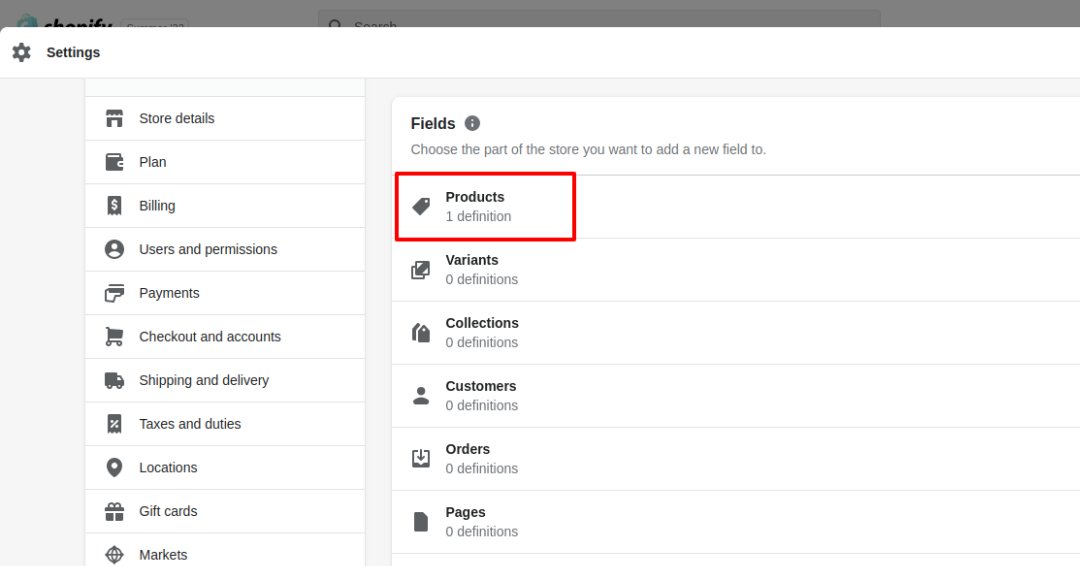Click the Settings title text
1080x566 pixels.
(73, 52)
